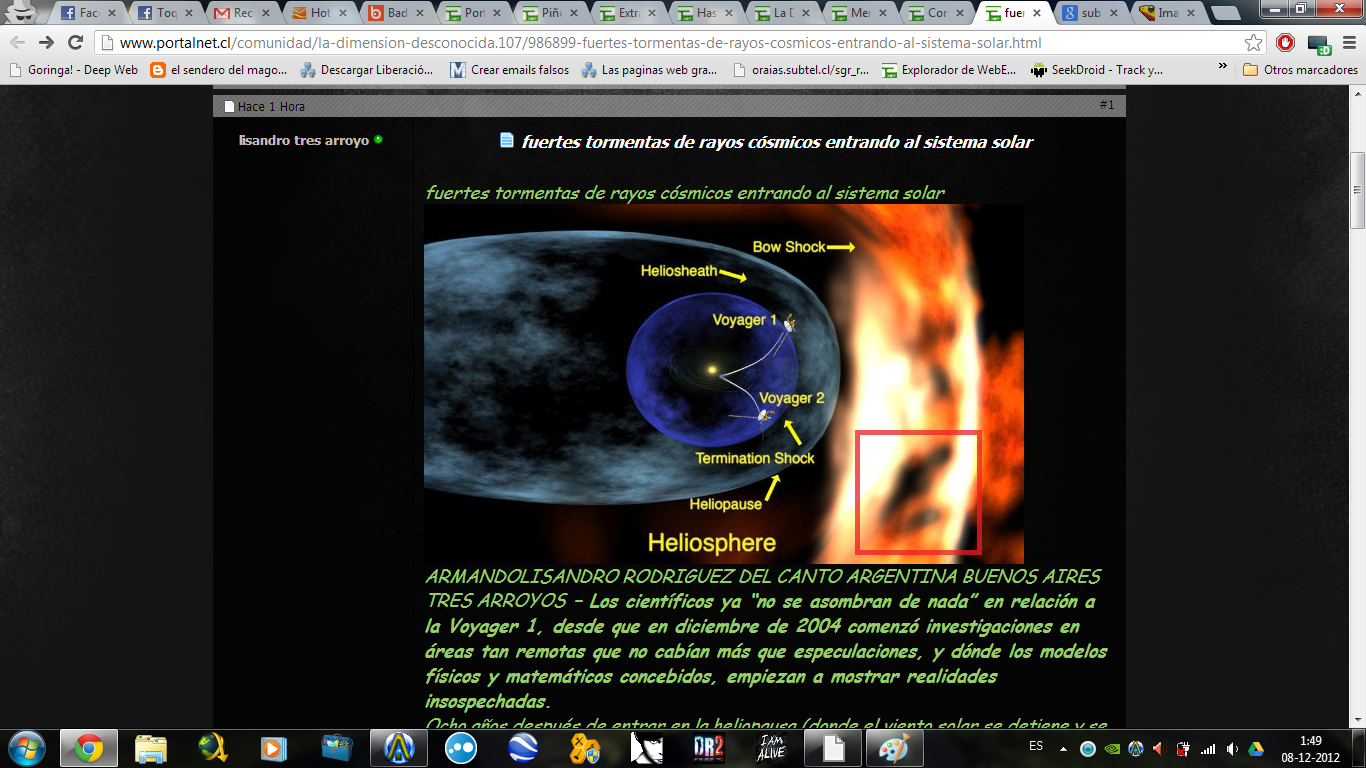Launch DR2 game from the taskbar
This screenshot has height=768, width=1366.
(x=709, y=748)
